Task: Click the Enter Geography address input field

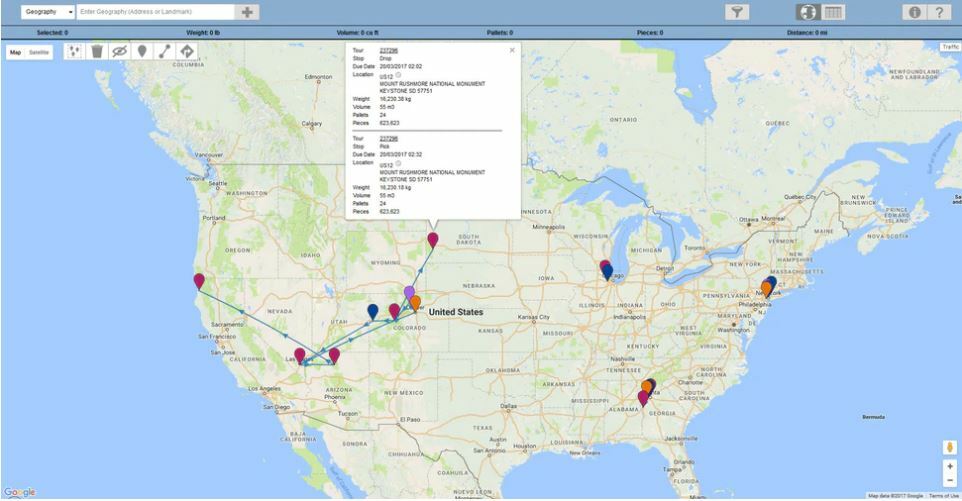Action: tap(155, 12)
